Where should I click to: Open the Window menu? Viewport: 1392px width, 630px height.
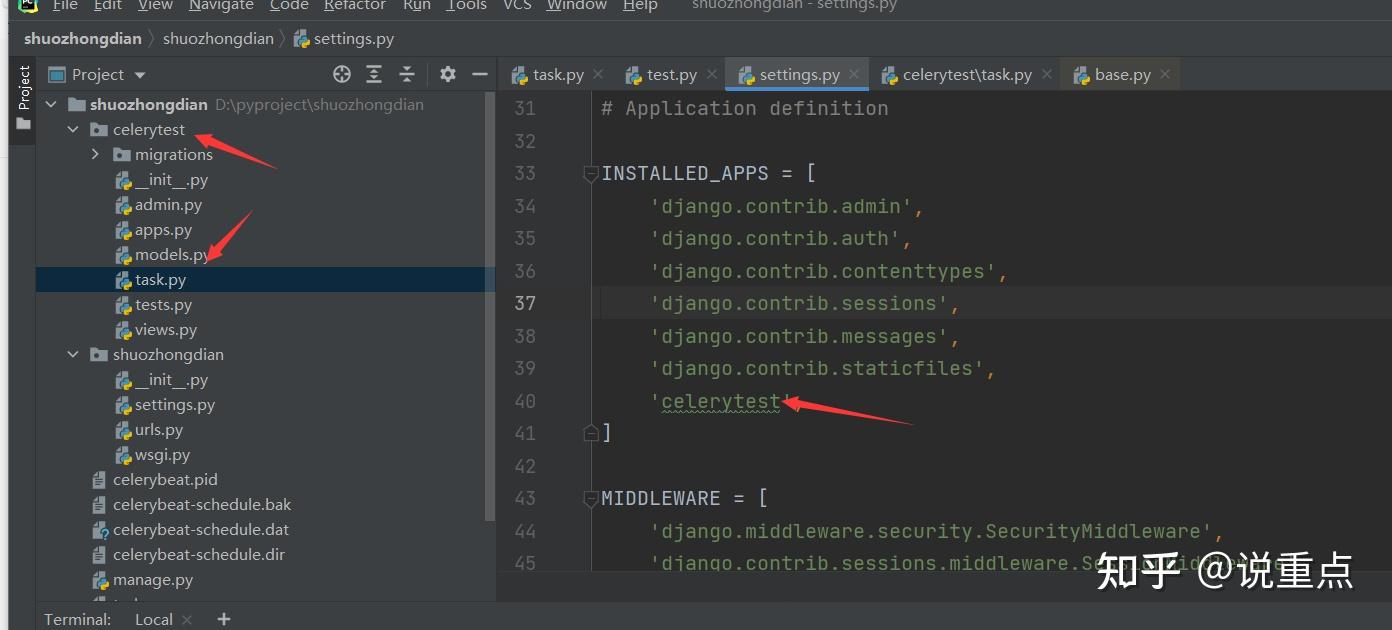[x=576, y=5]
